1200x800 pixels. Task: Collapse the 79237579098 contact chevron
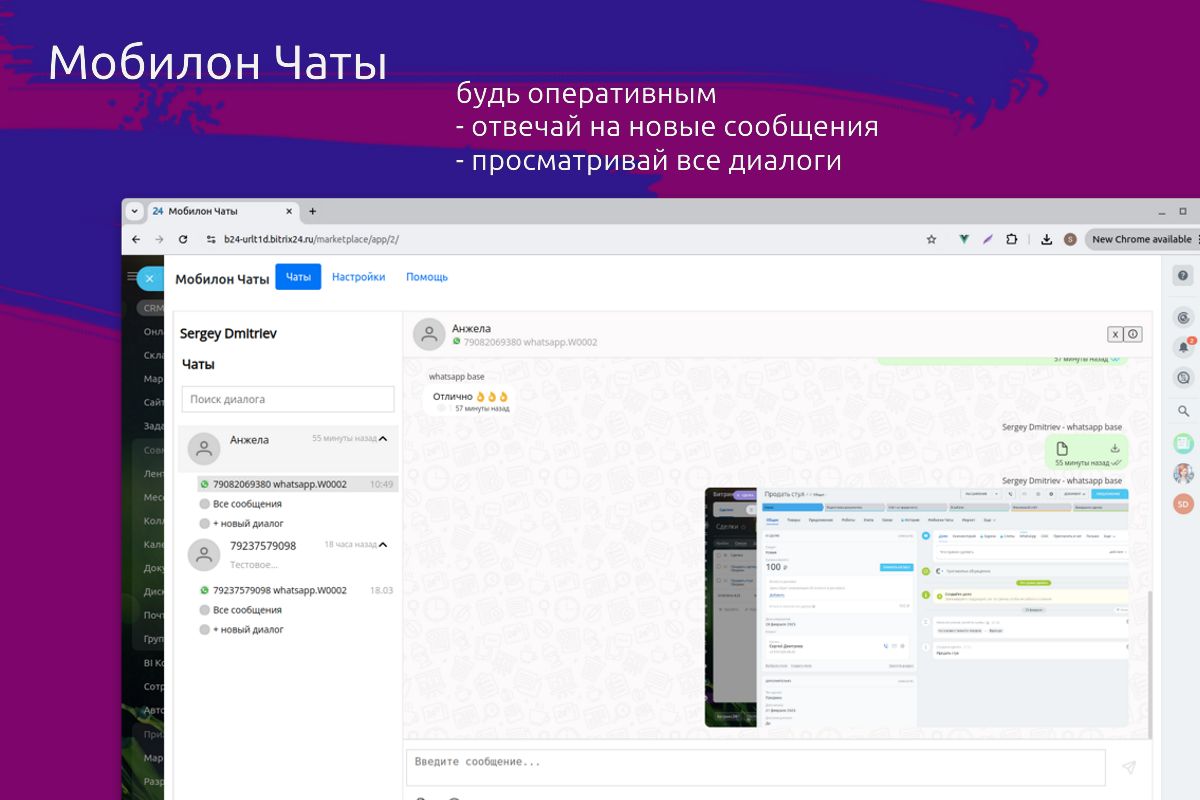pos(383,545)
